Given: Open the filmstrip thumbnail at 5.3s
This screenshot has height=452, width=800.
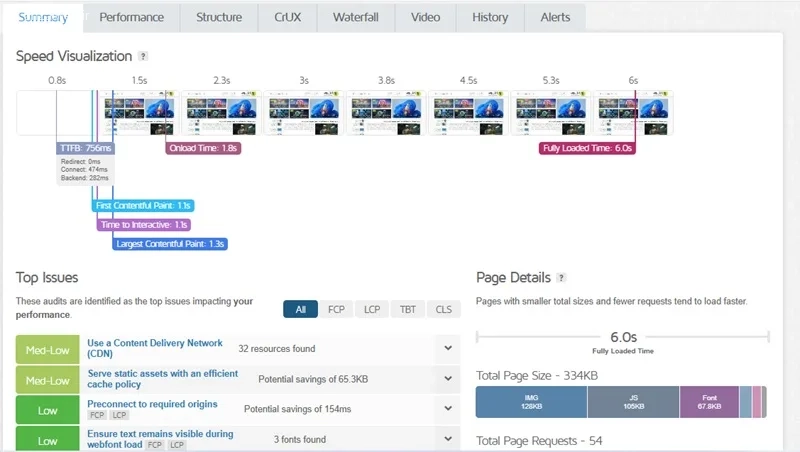Looking at the screenshot, I should [x=551, y=113].
